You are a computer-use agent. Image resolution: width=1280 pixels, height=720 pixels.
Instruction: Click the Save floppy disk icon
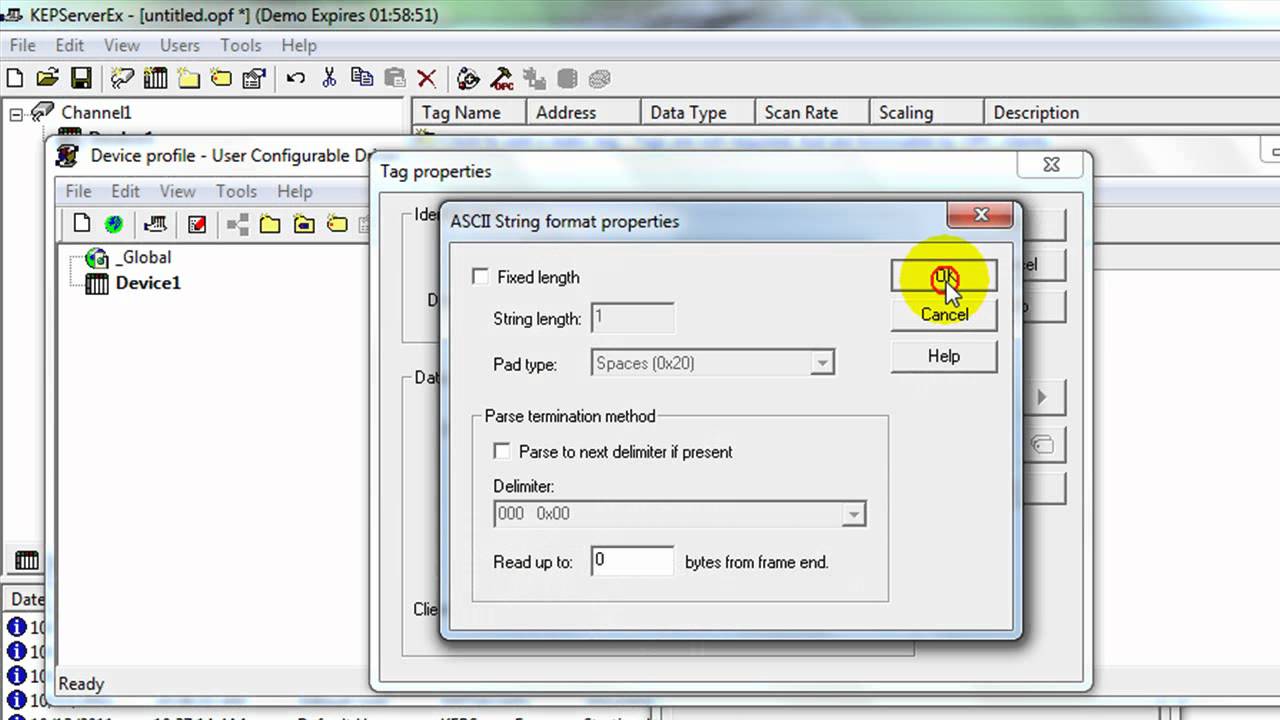click(81, 78)
